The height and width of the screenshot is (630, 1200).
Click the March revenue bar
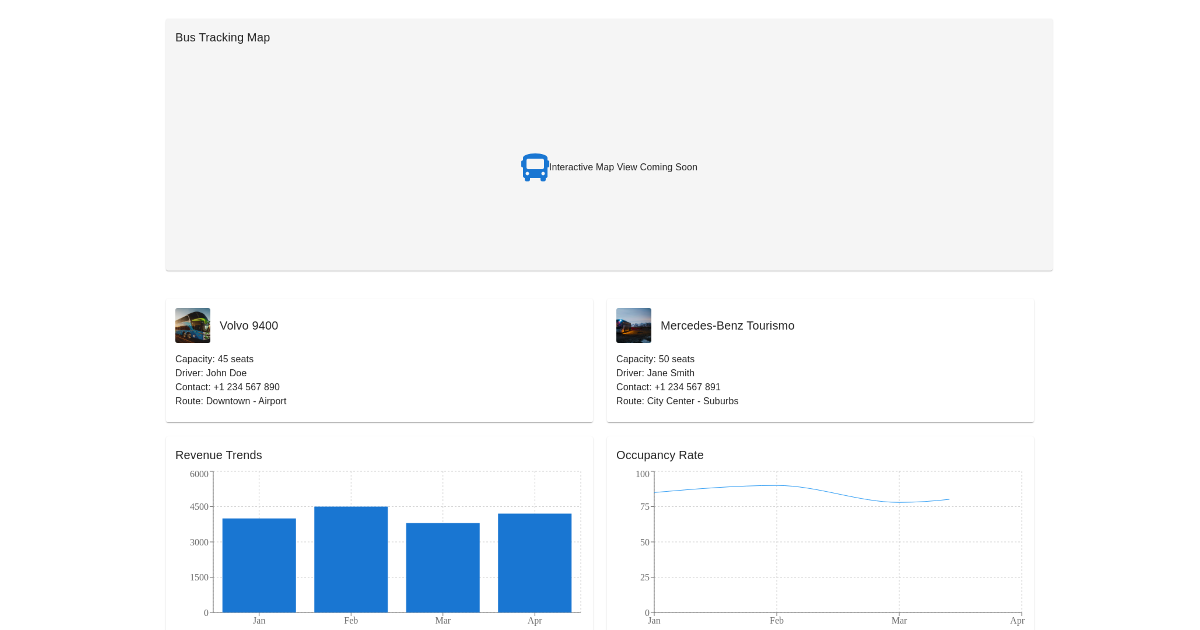(443, 567)
